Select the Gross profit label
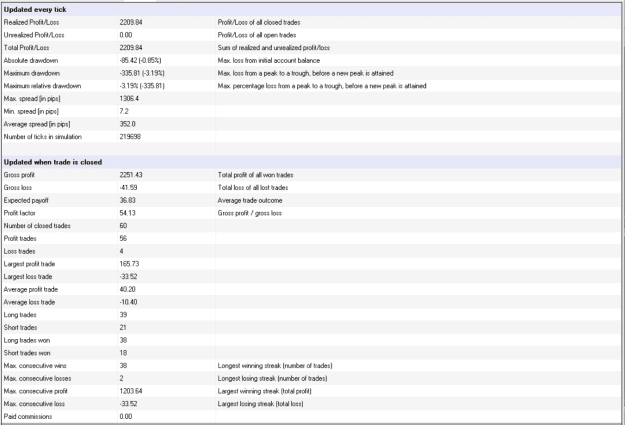 (19, 175)
